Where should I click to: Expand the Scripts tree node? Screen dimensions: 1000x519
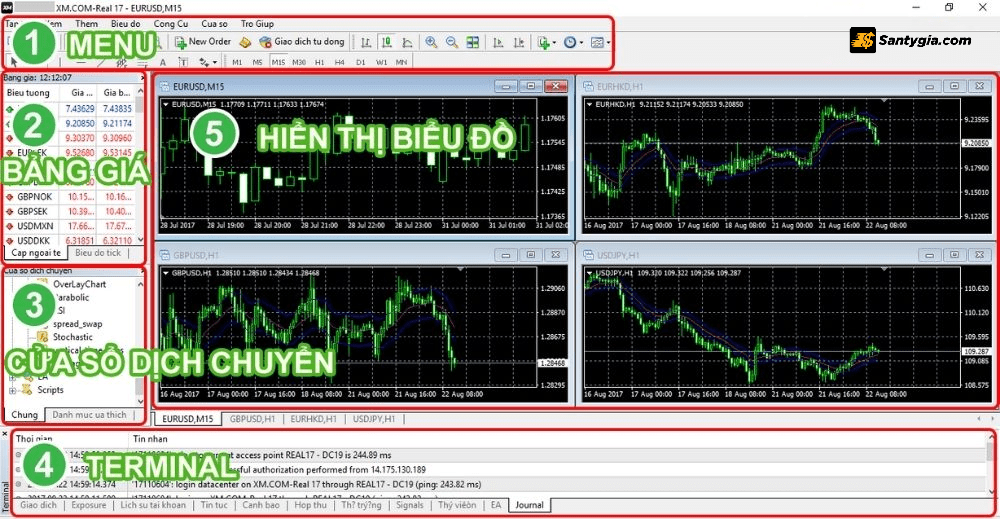[12, 390]
